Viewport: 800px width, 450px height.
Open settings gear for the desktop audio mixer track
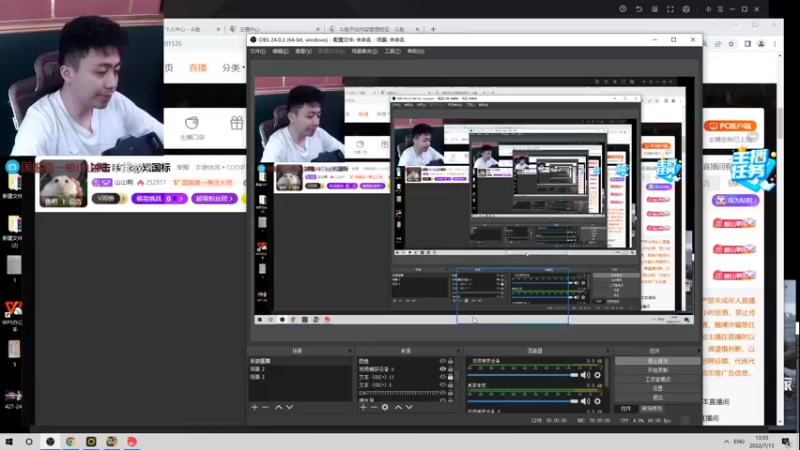(x=597, y=401)
